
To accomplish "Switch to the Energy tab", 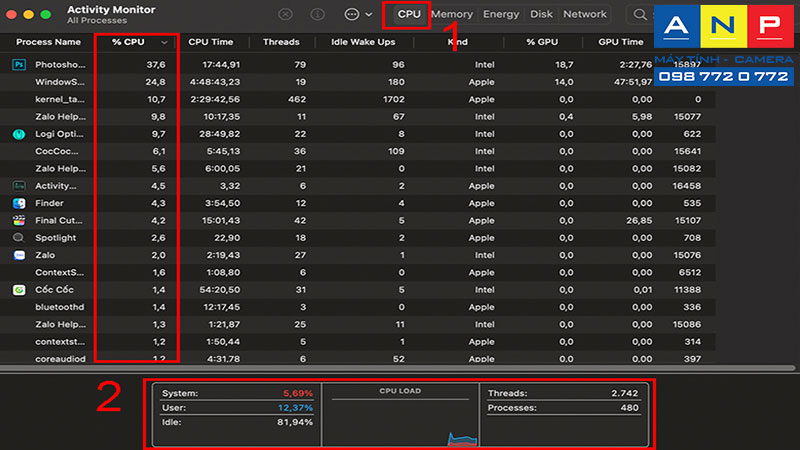I will (x=501, y=14).
